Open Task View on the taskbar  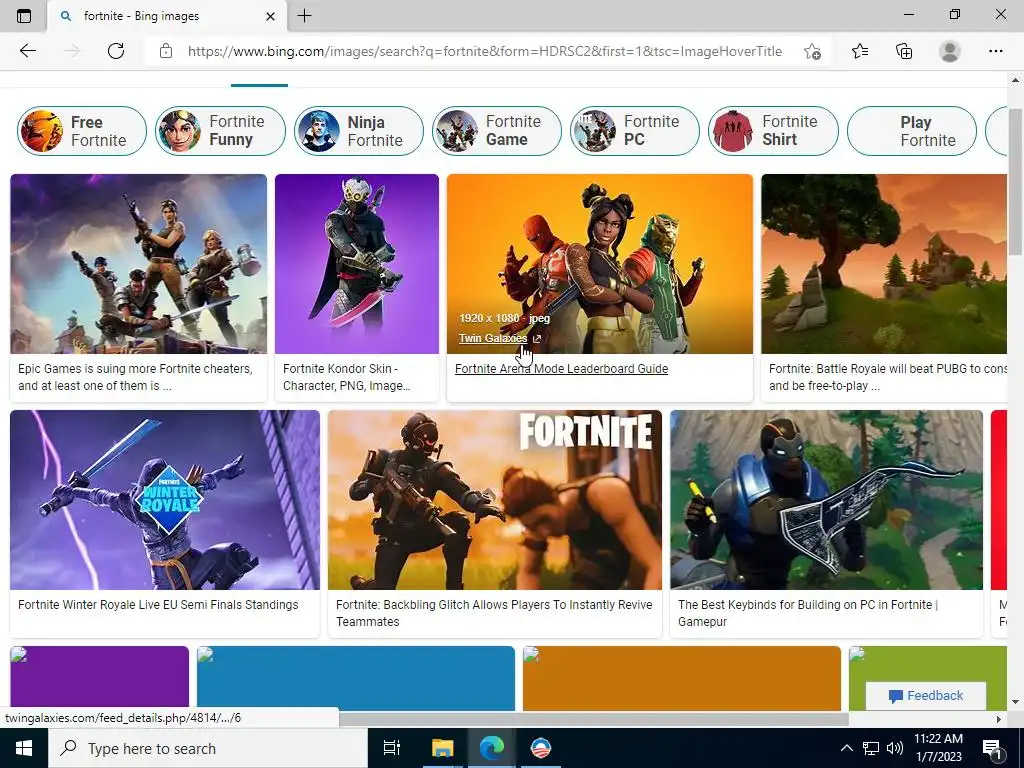click(392, 748)
